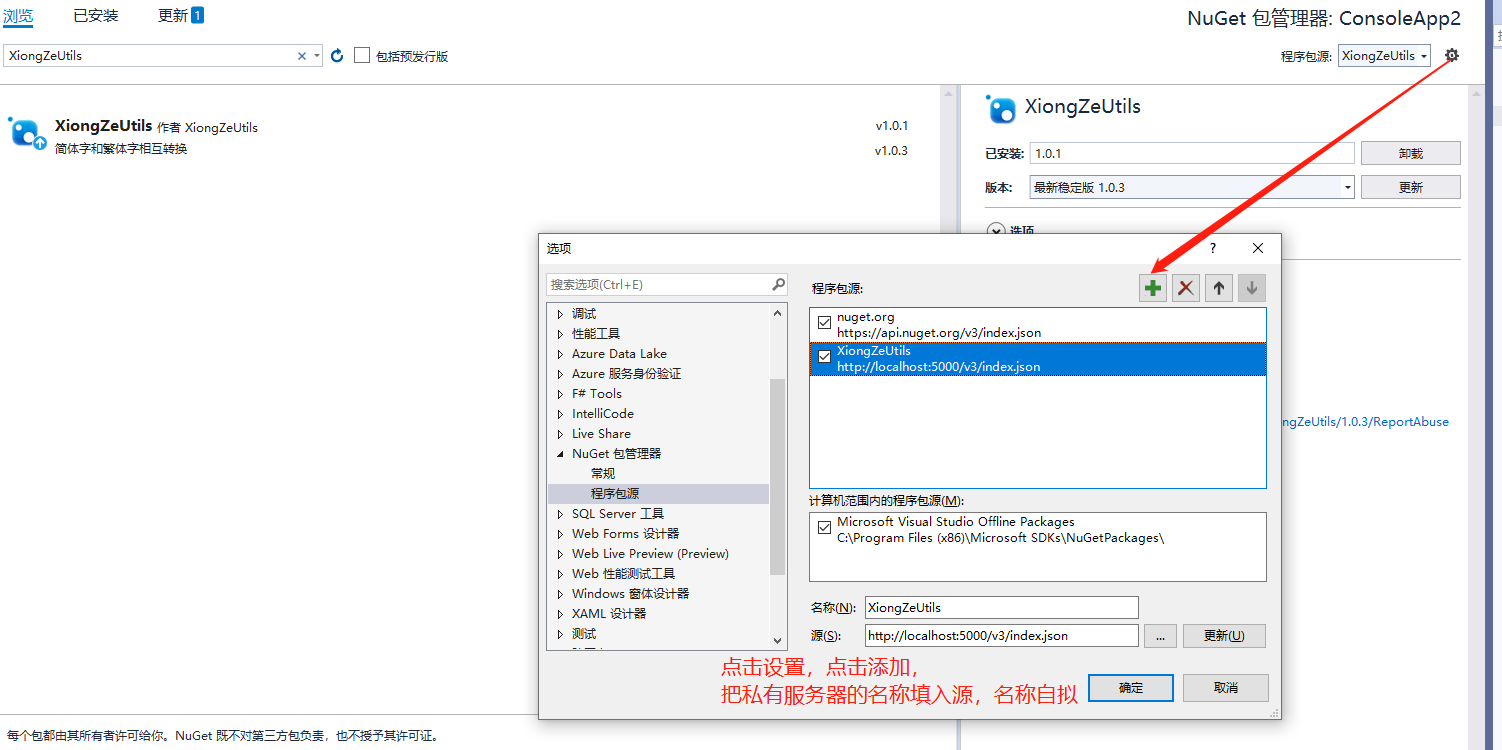Select F# Tools in options tree
The image size is (1502, 750).
(x=597, y=394)
